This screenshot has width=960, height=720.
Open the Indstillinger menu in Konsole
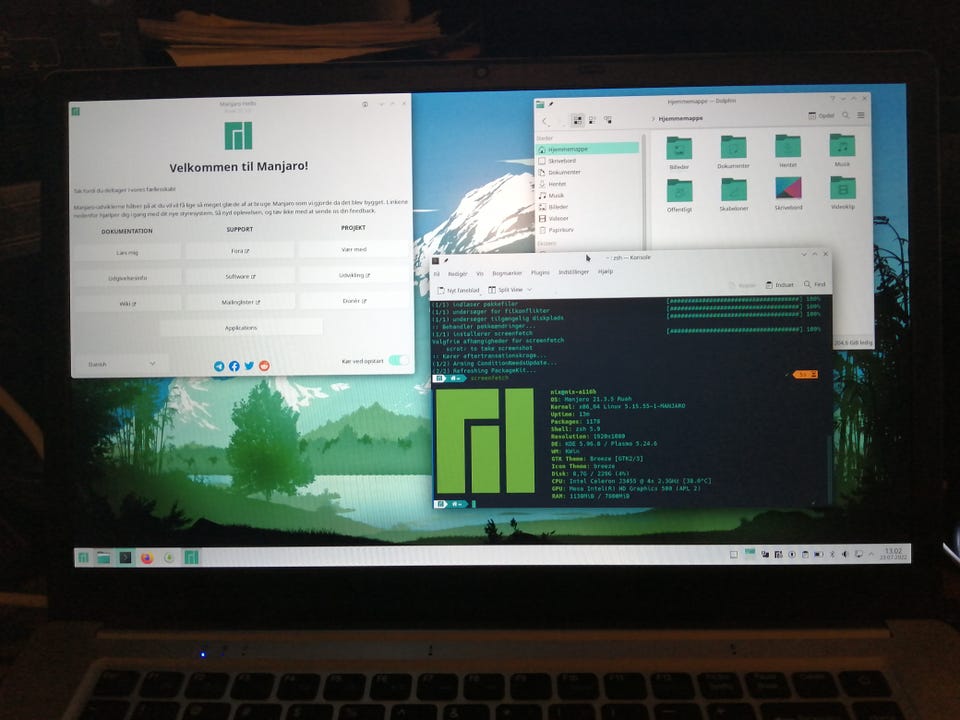(574, 272)
